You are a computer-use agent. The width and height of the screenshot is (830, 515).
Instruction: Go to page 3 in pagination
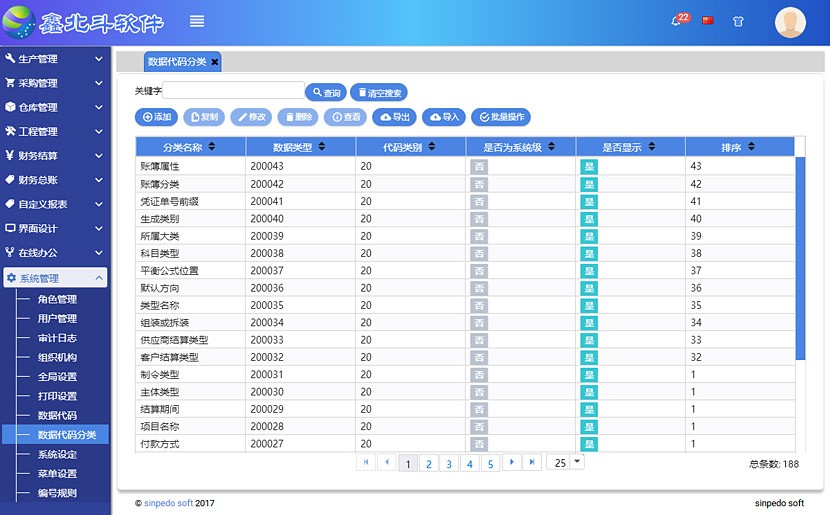click(x=449, y=464)
